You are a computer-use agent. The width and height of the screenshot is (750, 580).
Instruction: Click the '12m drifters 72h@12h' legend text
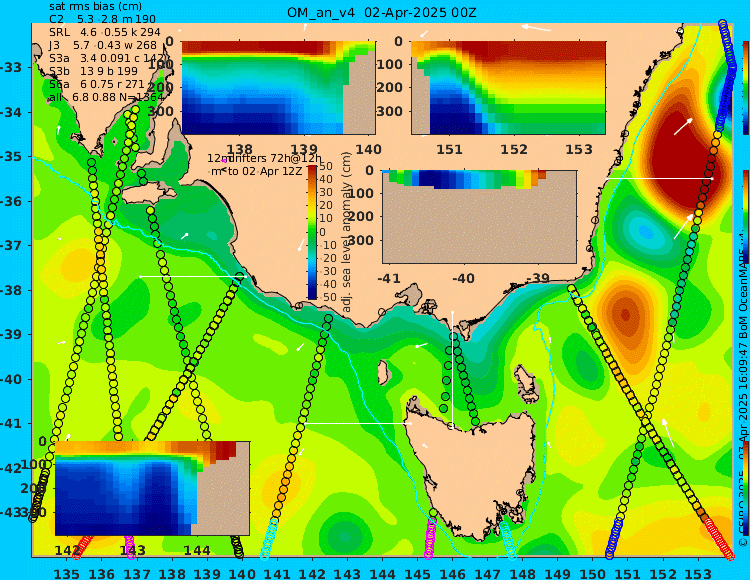coord(265,158)
